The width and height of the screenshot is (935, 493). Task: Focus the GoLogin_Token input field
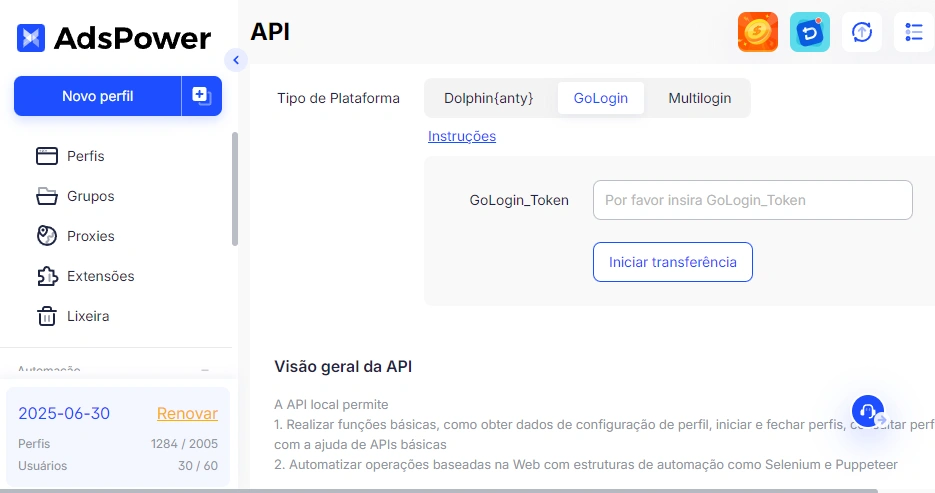[753, 200]
